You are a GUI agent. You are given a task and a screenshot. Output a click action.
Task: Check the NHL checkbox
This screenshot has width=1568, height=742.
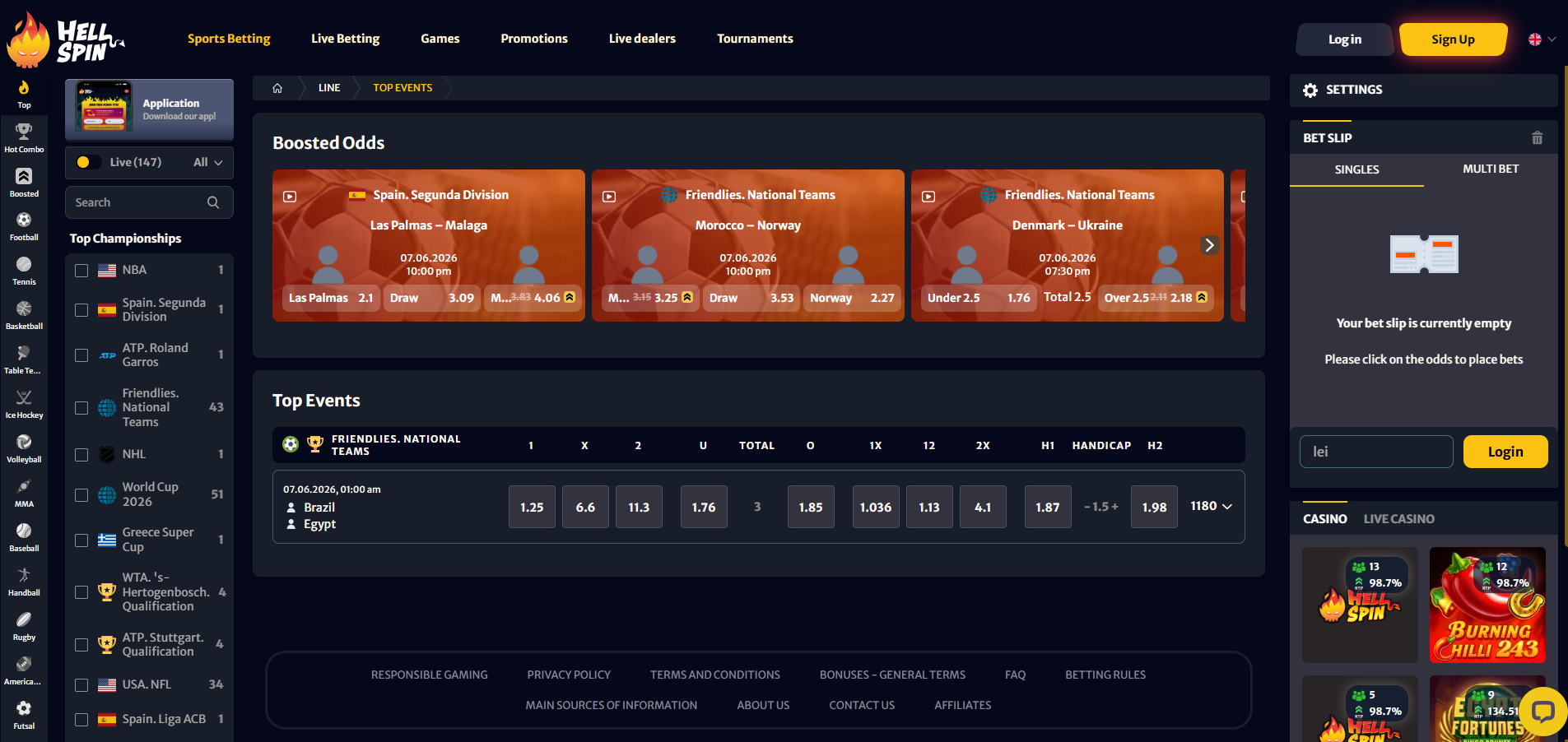point(81,455)
